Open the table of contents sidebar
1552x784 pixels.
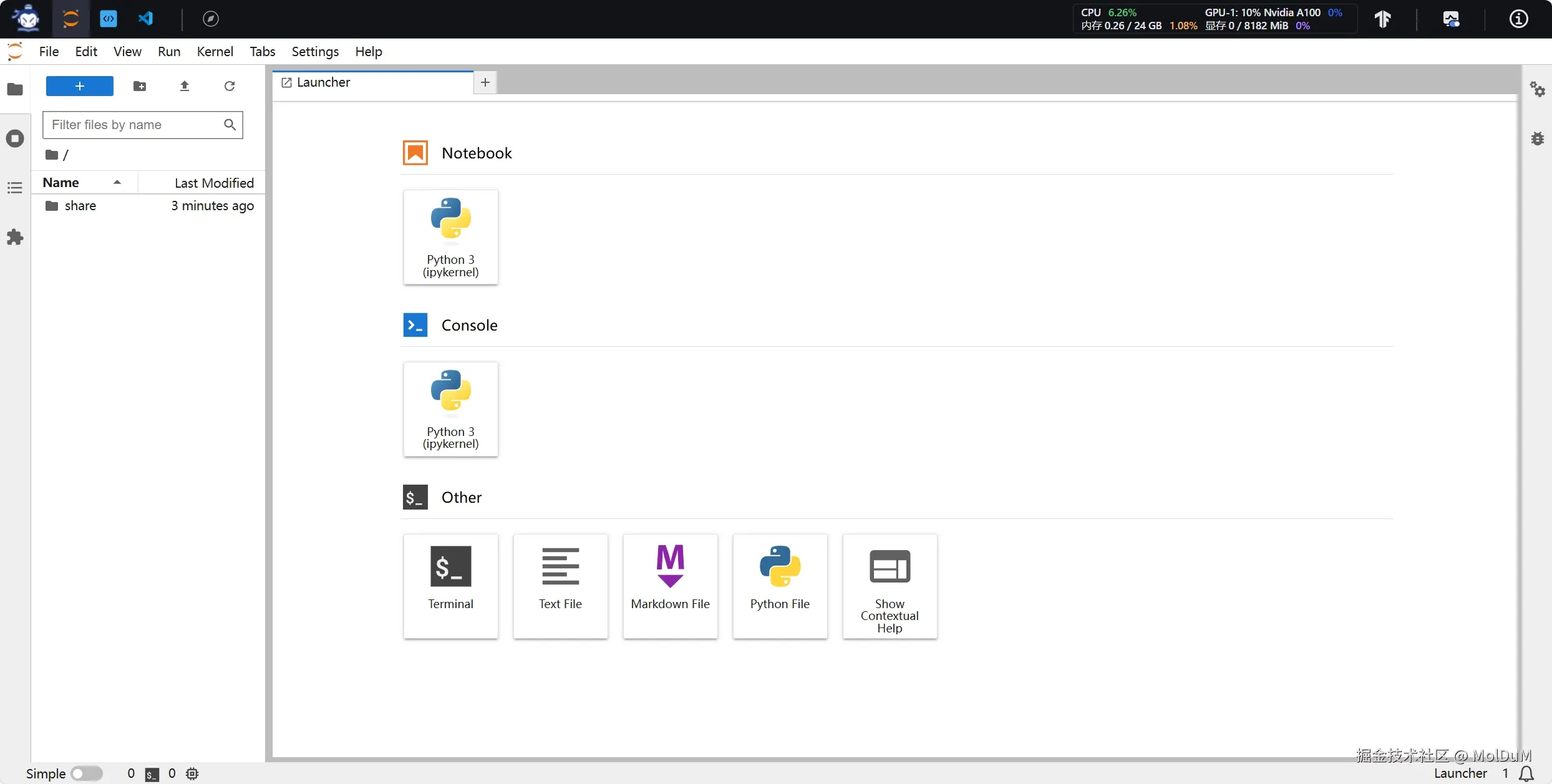click(15, 188)
